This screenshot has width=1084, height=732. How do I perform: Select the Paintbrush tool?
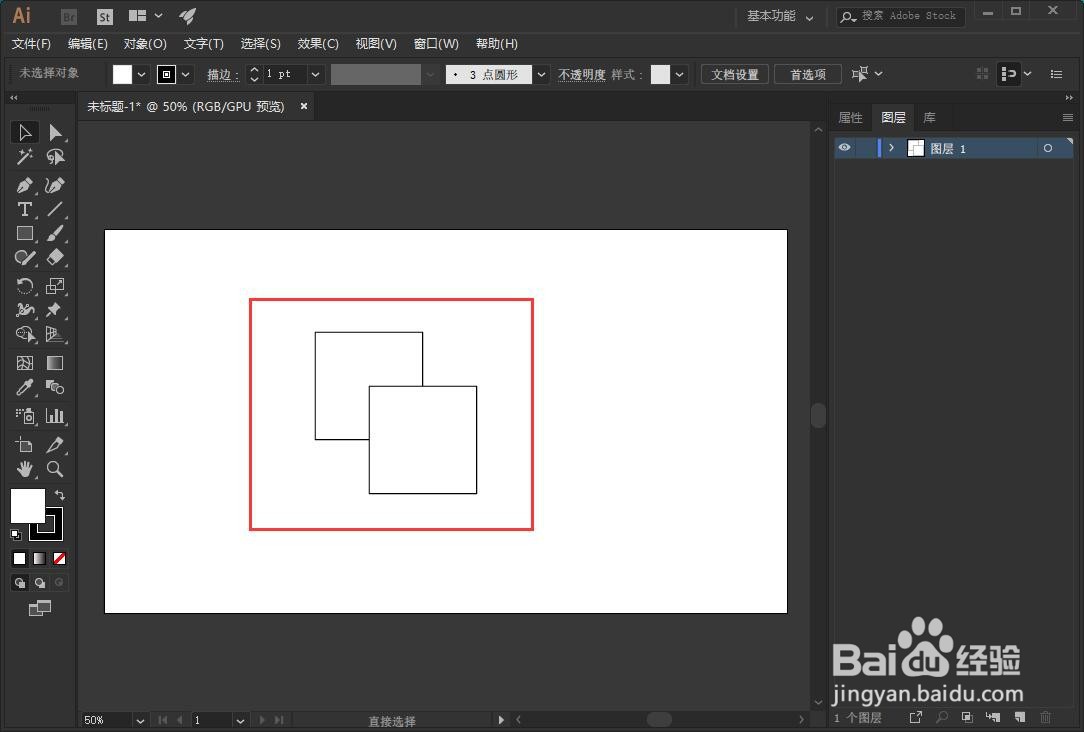coord(55,234)
